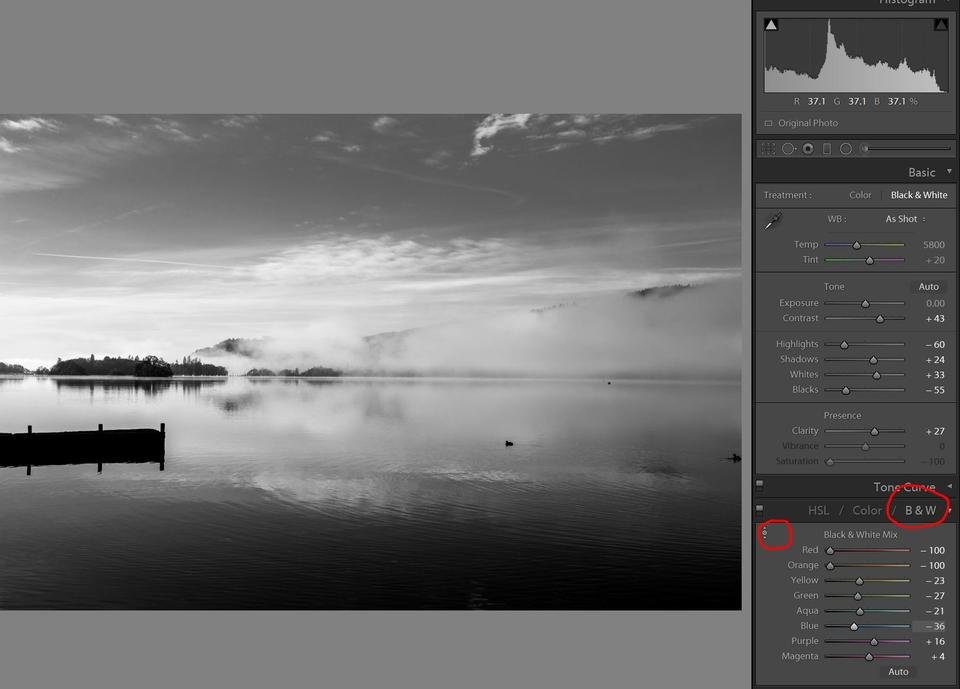Screen dimensions: 960x689
Task: Click the Magenta slider handle in B&W Mix
Action: pos(869,657)
